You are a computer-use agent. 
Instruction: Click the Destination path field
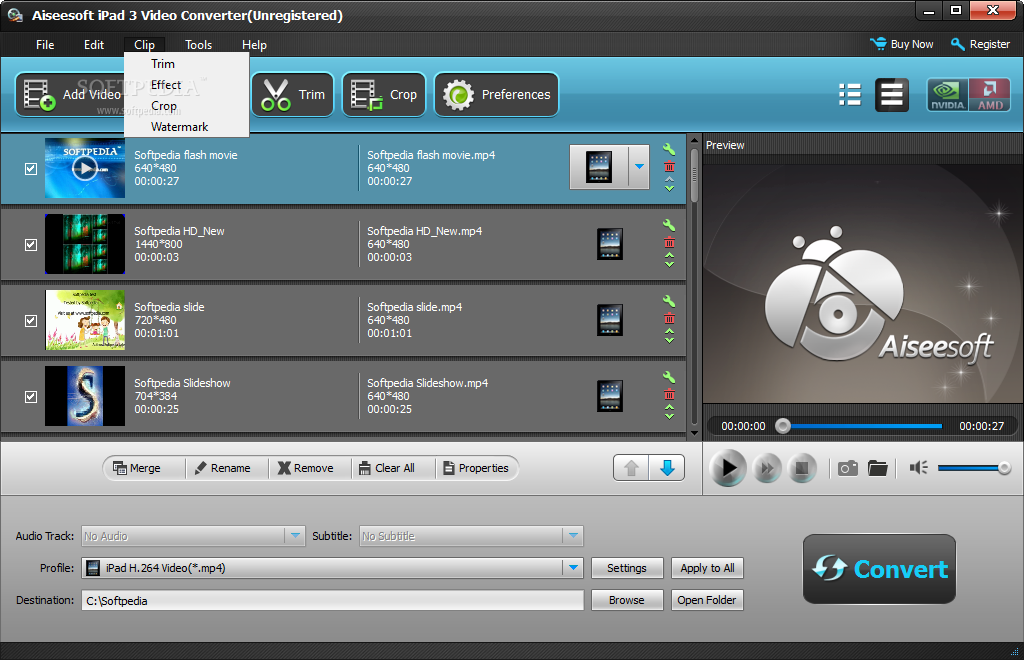click(x=332, y=601)
